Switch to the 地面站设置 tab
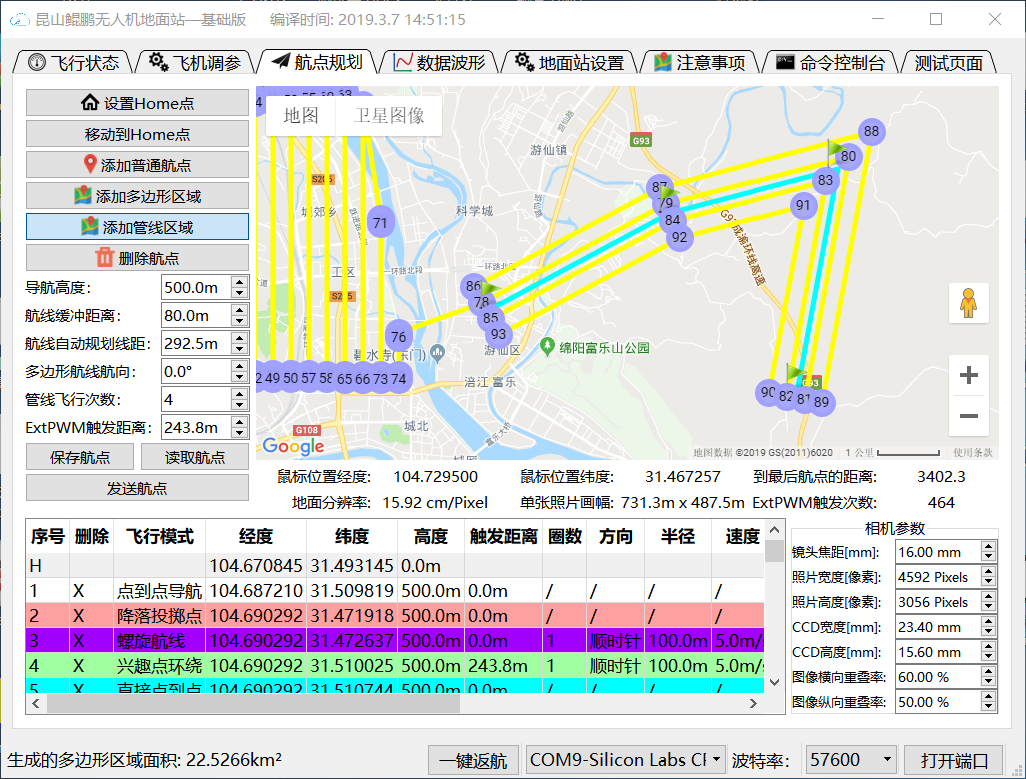Viewport: 1026px width, 779px height. tap(569, 62)
